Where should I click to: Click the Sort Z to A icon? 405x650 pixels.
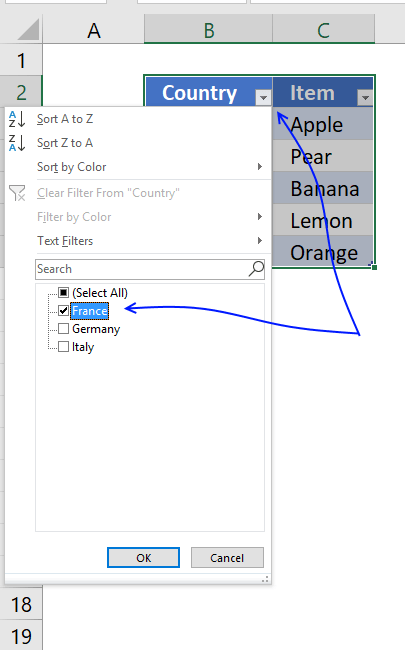coord(17,143)
